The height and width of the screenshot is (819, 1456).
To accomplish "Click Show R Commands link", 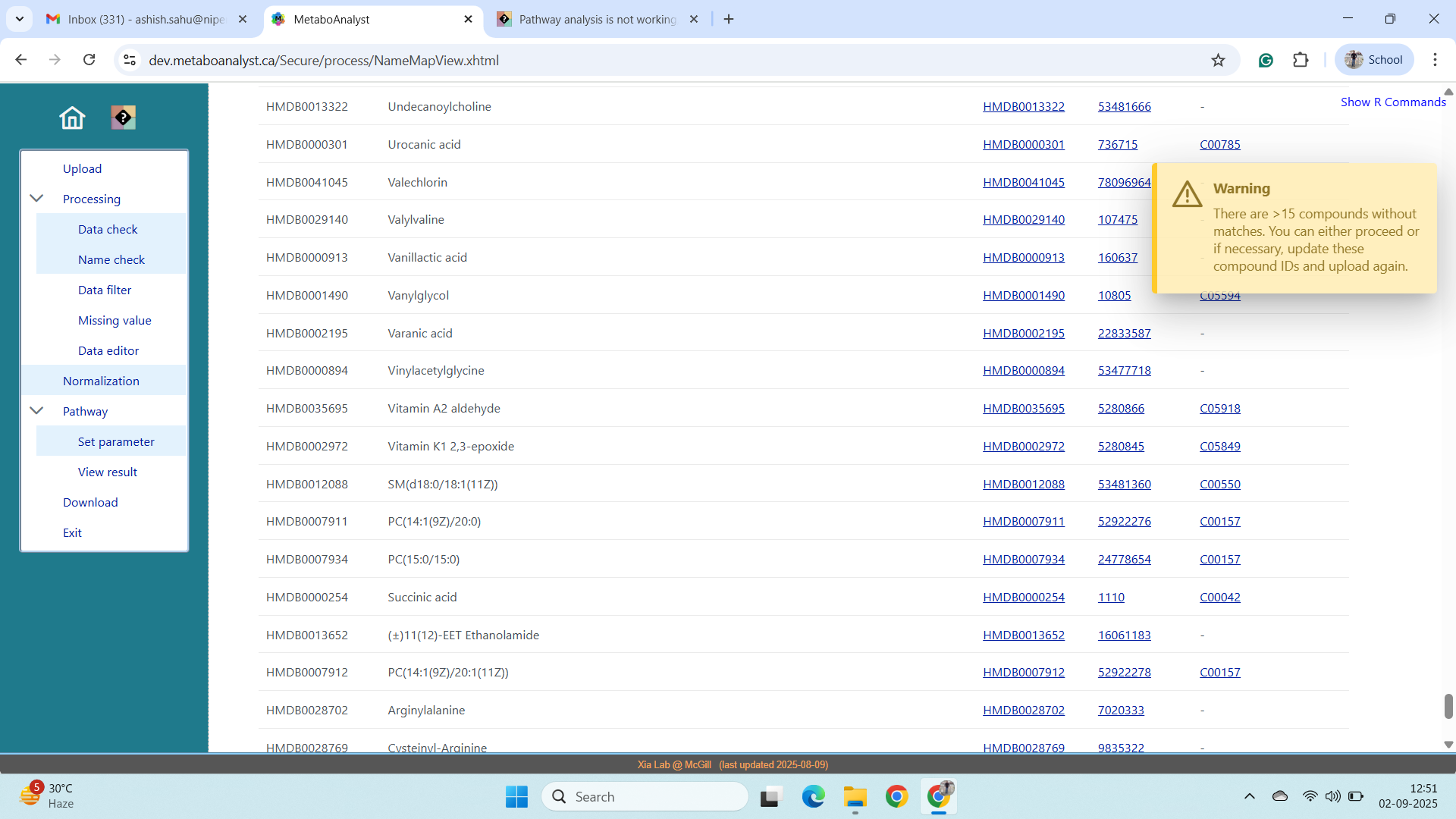I will [1393, 102].
